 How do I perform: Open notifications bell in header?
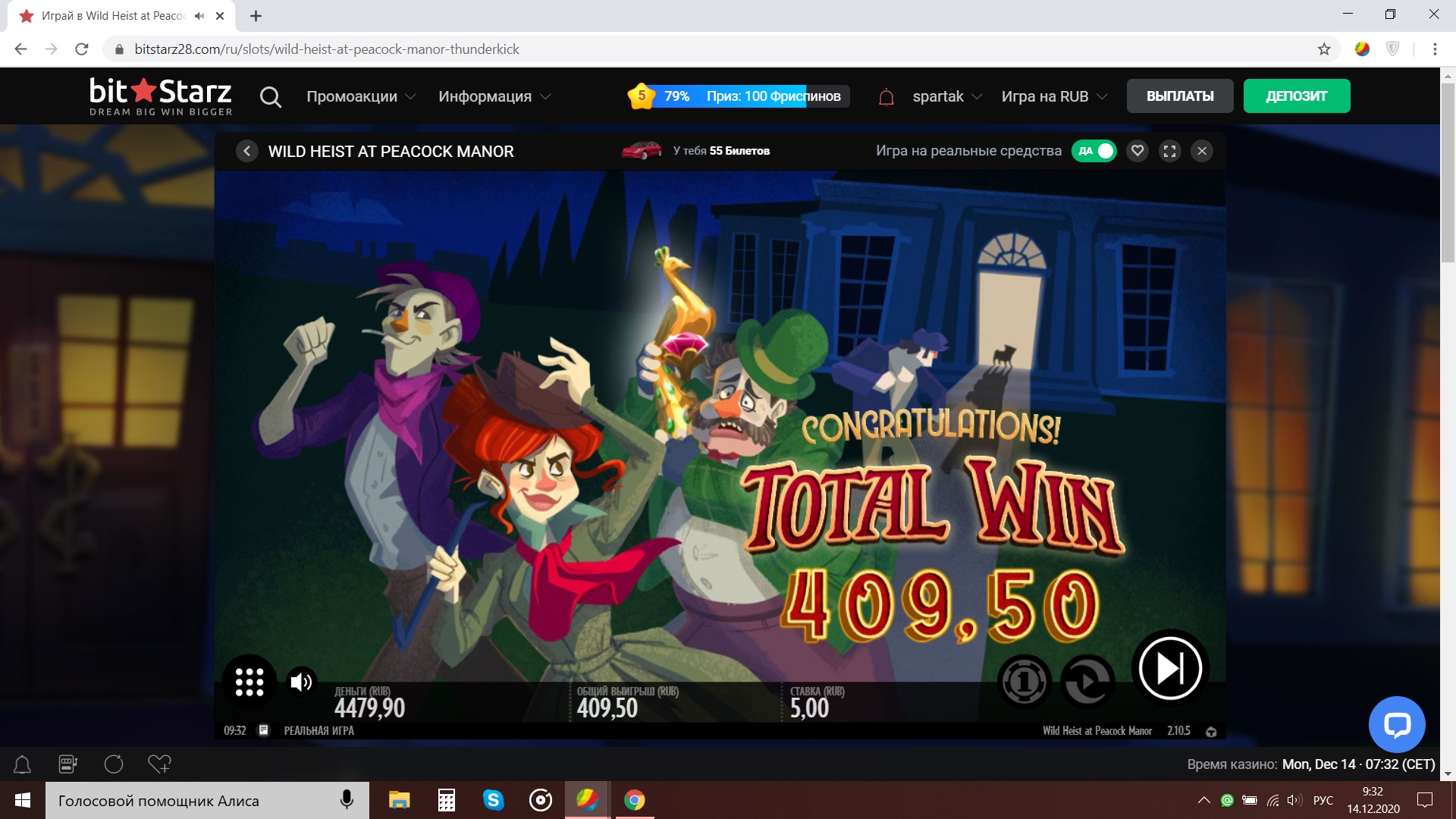pyautogui.click(x=886, y=97)
